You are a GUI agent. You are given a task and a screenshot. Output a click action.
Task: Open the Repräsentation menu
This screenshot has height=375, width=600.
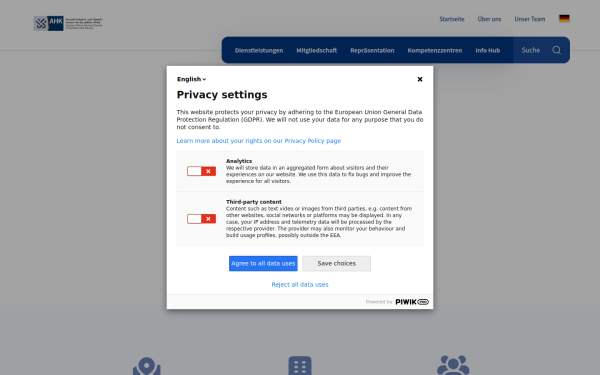[x=372, y=51]
